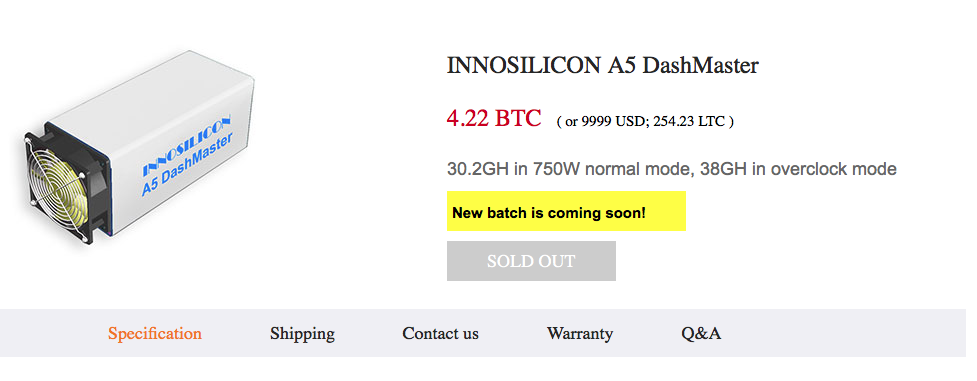The image size is (977, 381).
Task: Select the INNOSILICON A5 DashMaster product title
Action: [603, 65]
